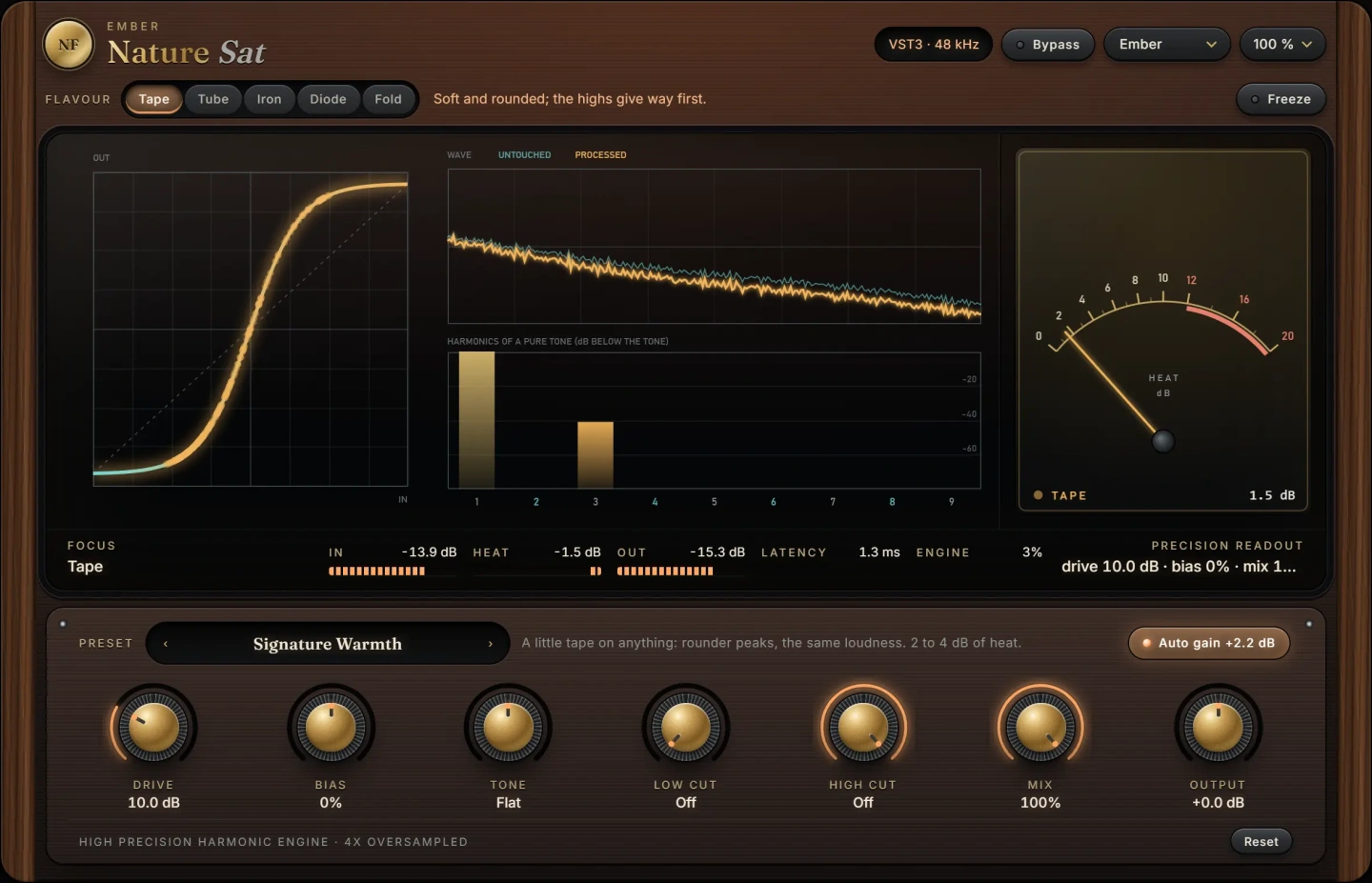Open the Ember theme dropdown
Image resolution: width=1372 pixels, height=883 pixels.
pyautogui.click(x=1167, y=45)
